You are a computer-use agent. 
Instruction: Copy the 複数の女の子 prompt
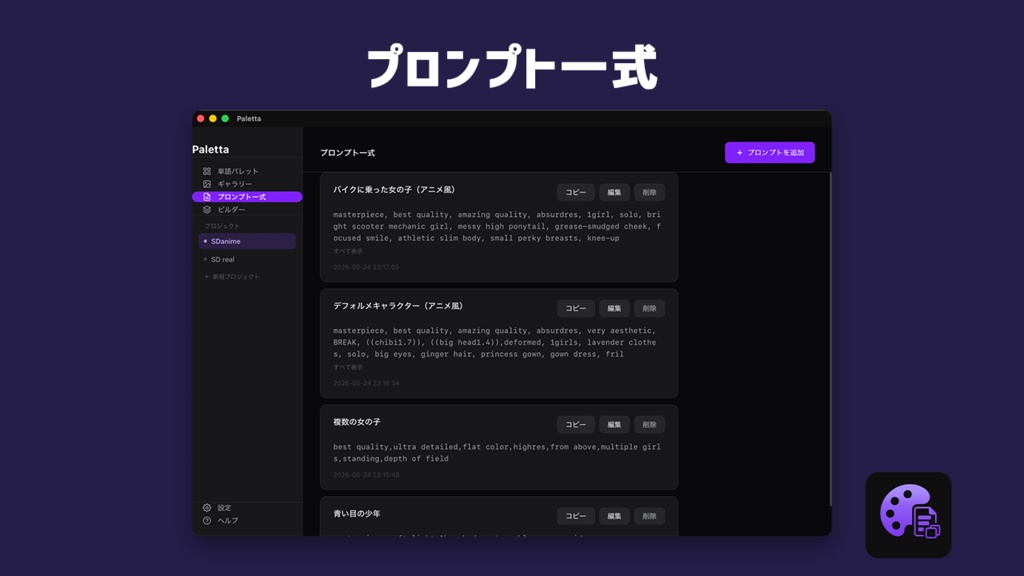[575, 424]
